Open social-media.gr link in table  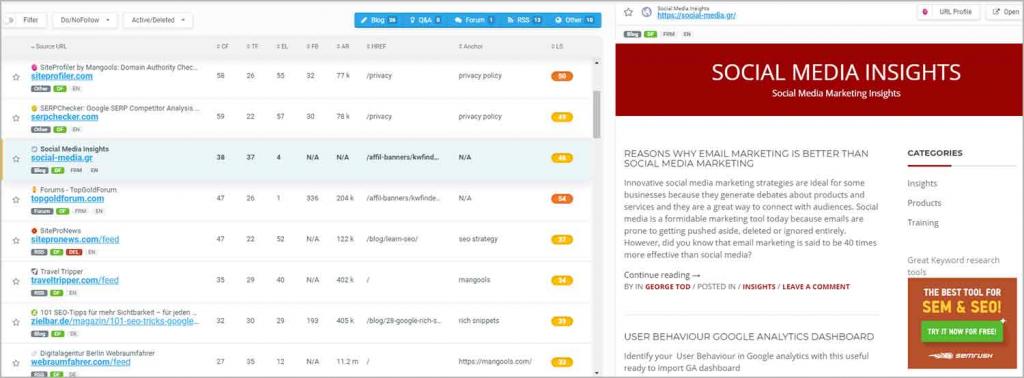coord(61,157)
